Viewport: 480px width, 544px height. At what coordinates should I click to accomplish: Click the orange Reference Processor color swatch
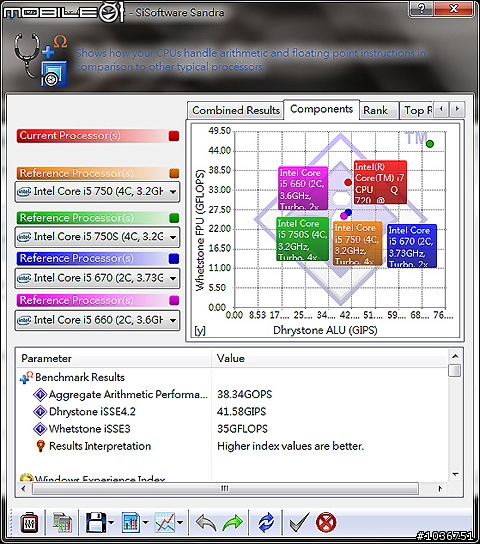(x=174, y=173)
